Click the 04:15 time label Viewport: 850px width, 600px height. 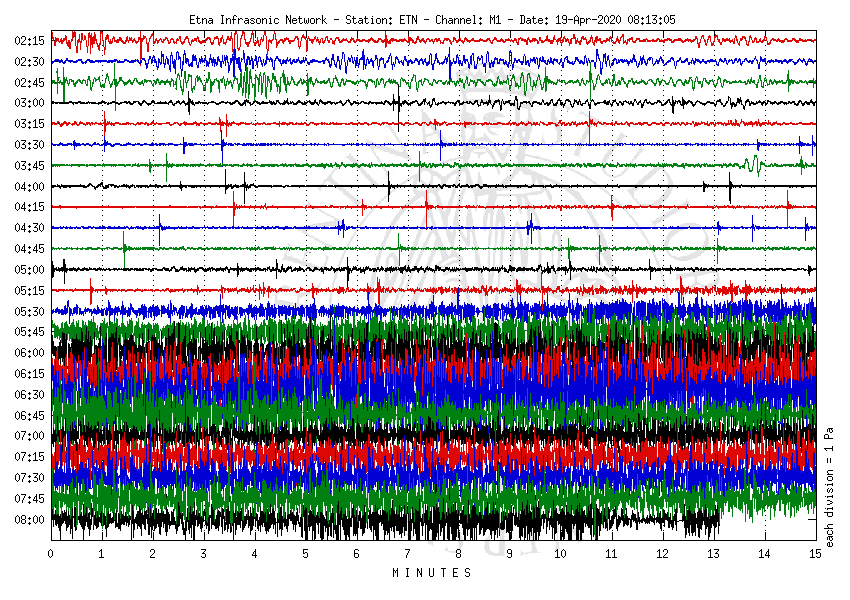point(29,207)
